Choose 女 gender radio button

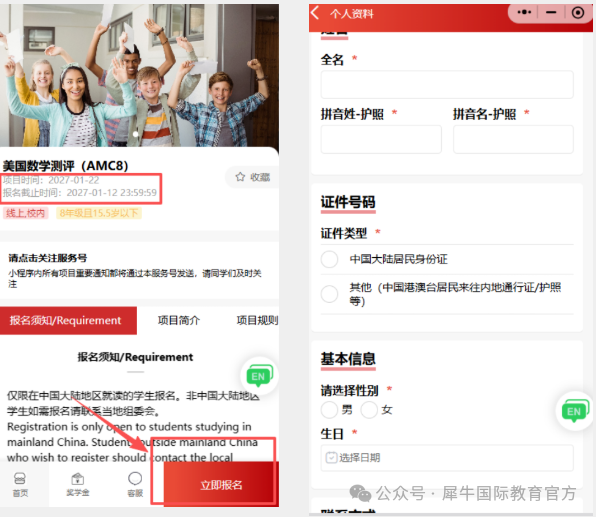pos(369,410)
